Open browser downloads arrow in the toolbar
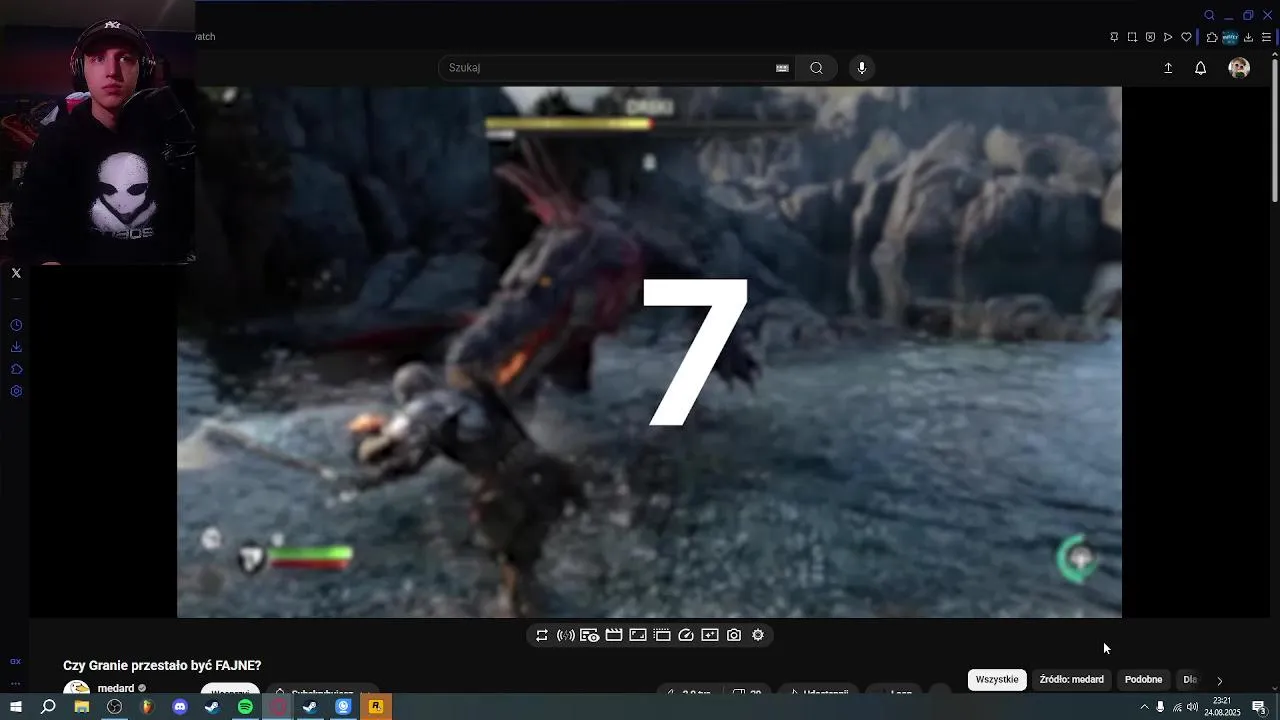The height and width of the screenshot is (720, 1280). 1249,37
